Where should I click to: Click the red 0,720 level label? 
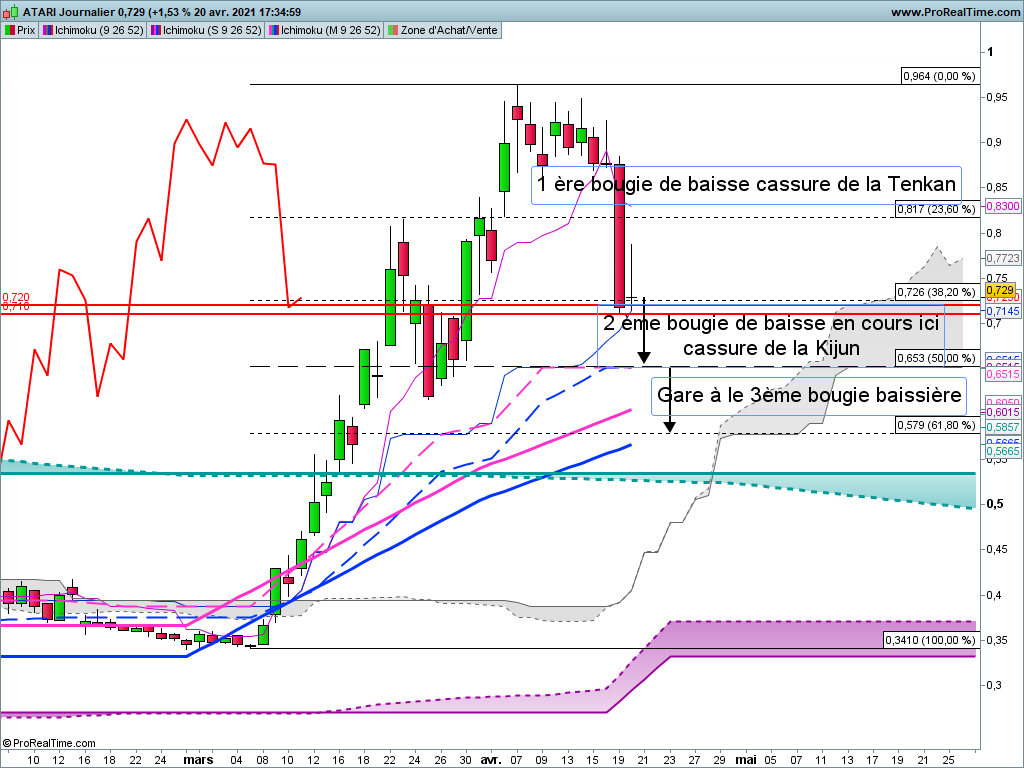tap(16, 298)
